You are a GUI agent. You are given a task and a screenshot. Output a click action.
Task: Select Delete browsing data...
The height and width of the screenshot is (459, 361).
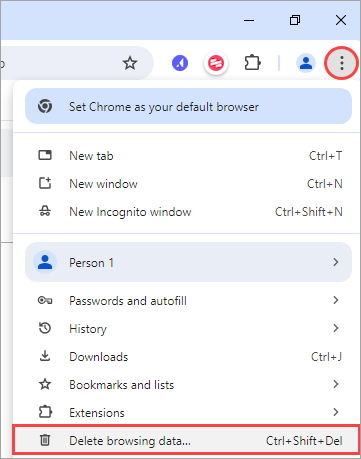186,440
